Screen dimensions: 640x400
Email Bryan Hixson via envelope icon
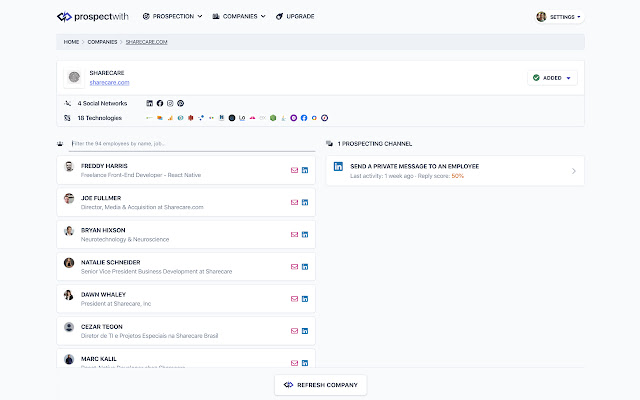pyautogui.click(x=294, y=235)
